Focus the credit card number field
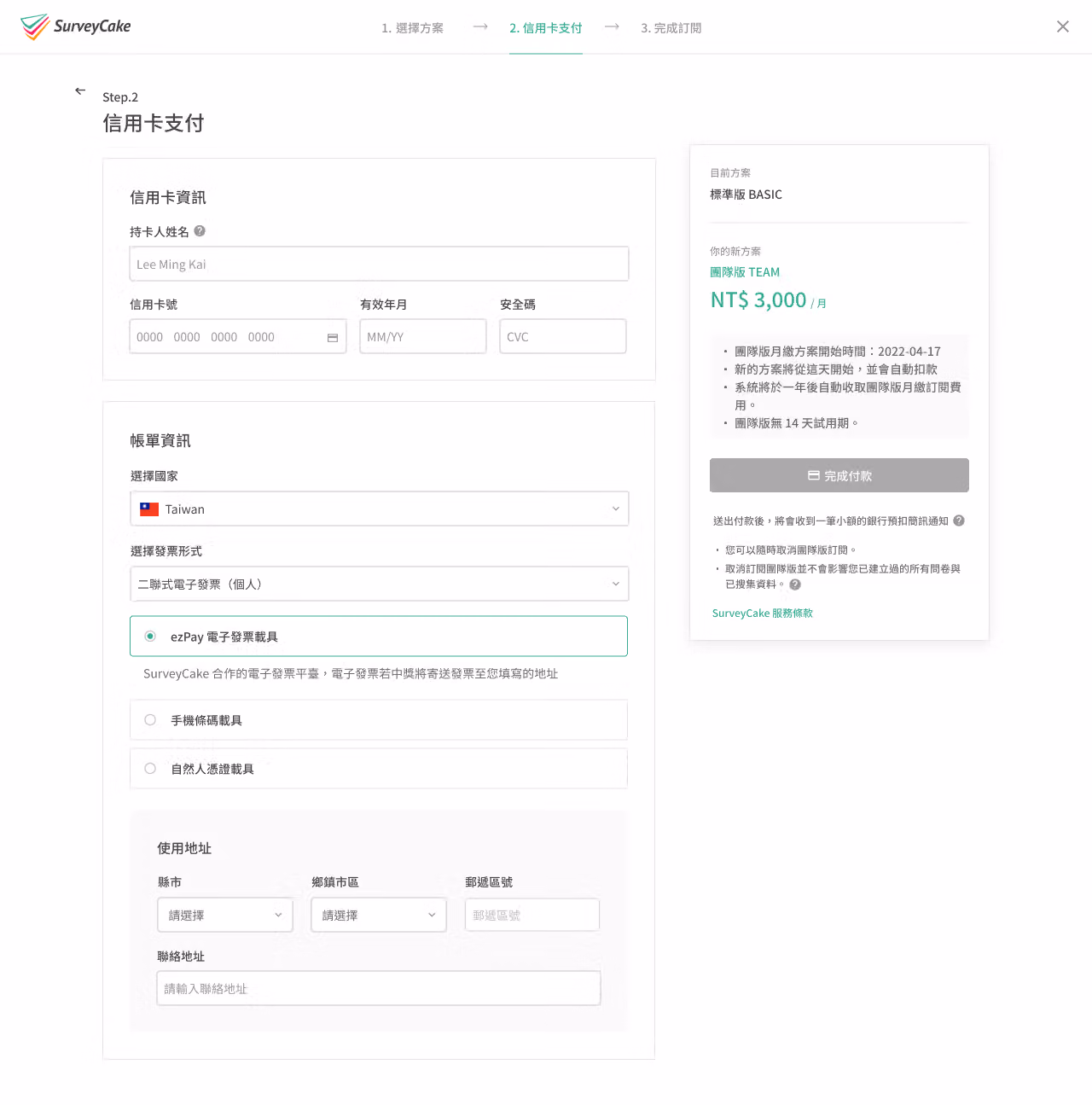 click(x=238, y=336)
